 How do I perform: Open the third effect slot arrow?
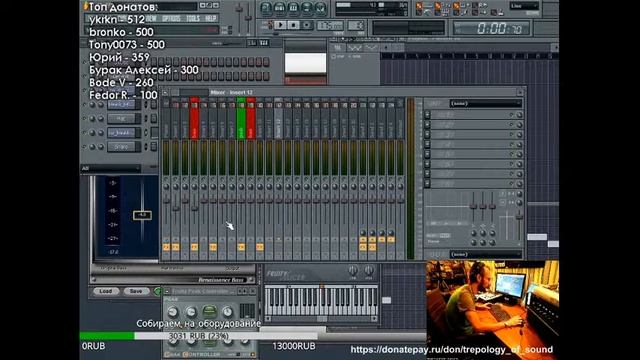tap(427, 135)
